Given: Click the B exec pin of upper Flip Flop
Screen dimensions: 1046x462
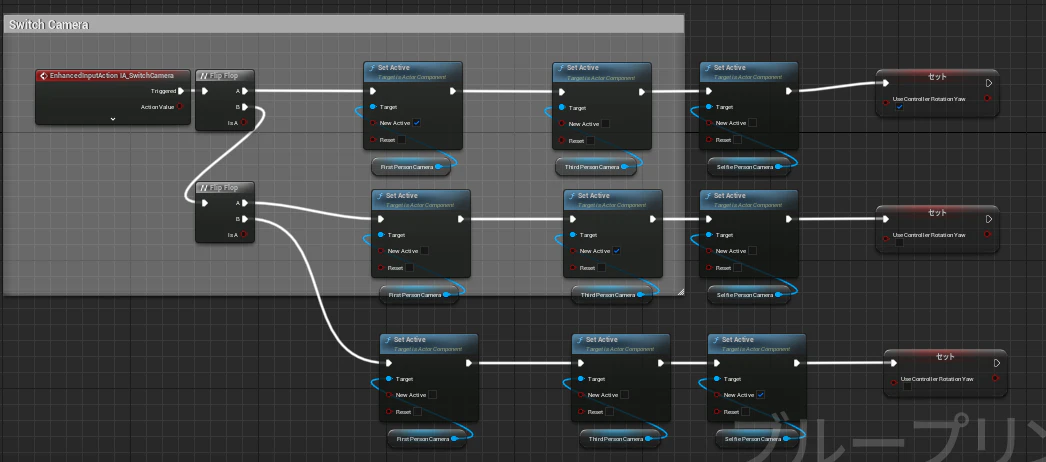Looking at the screenshot, I should 245,107.
